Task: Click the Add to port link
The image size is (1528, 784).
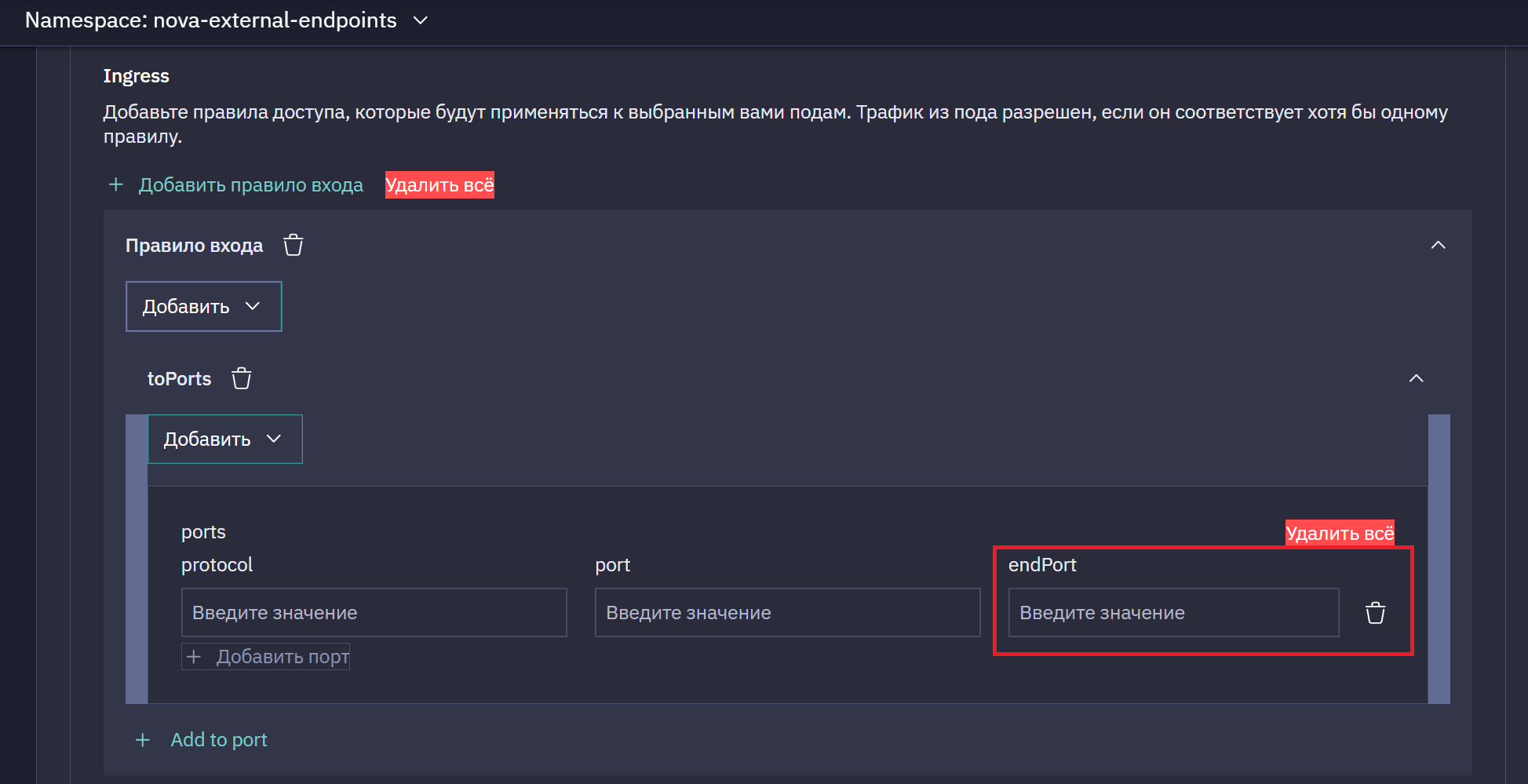Action: click(219, 739)
